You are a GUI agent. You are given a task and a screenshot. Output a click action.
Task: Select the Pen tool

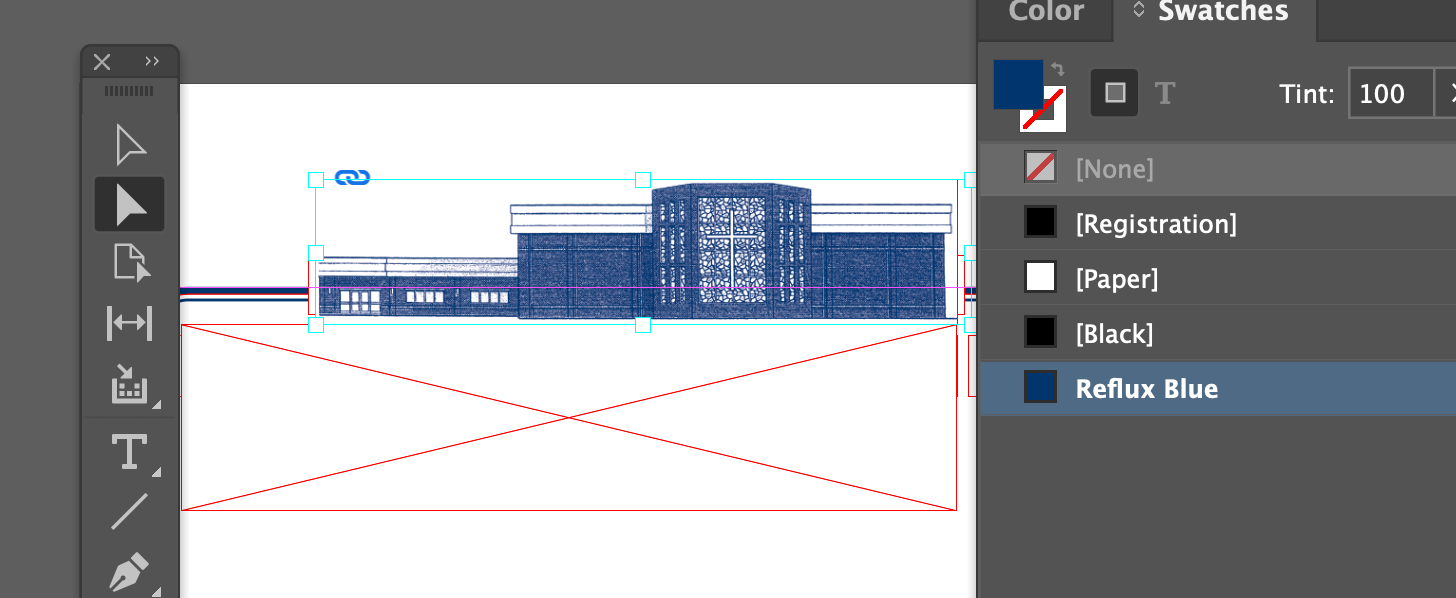[x=130, y=572]
